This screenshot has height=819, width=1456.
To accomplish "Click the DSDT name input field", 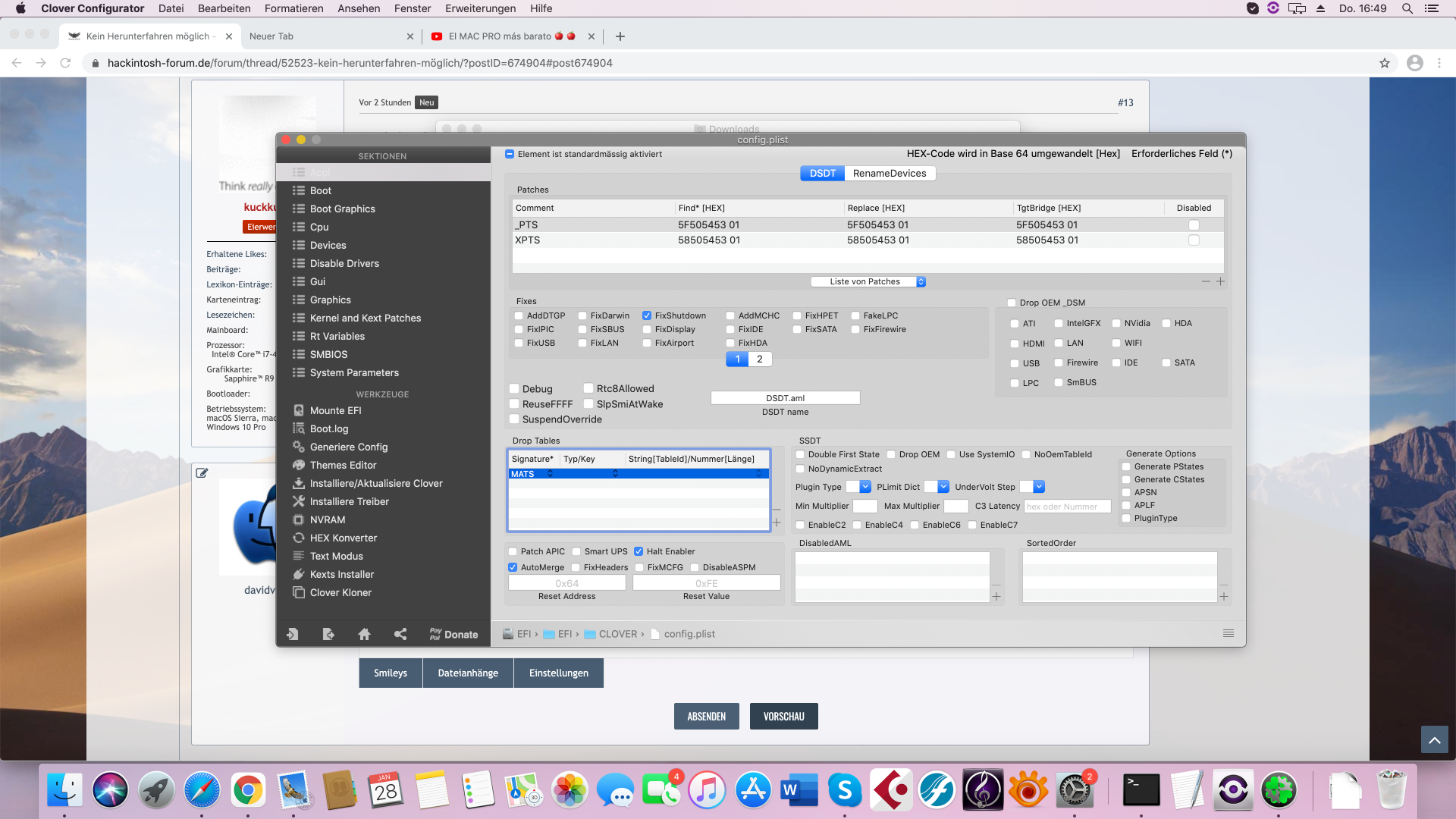I will (x=785, y=398).
